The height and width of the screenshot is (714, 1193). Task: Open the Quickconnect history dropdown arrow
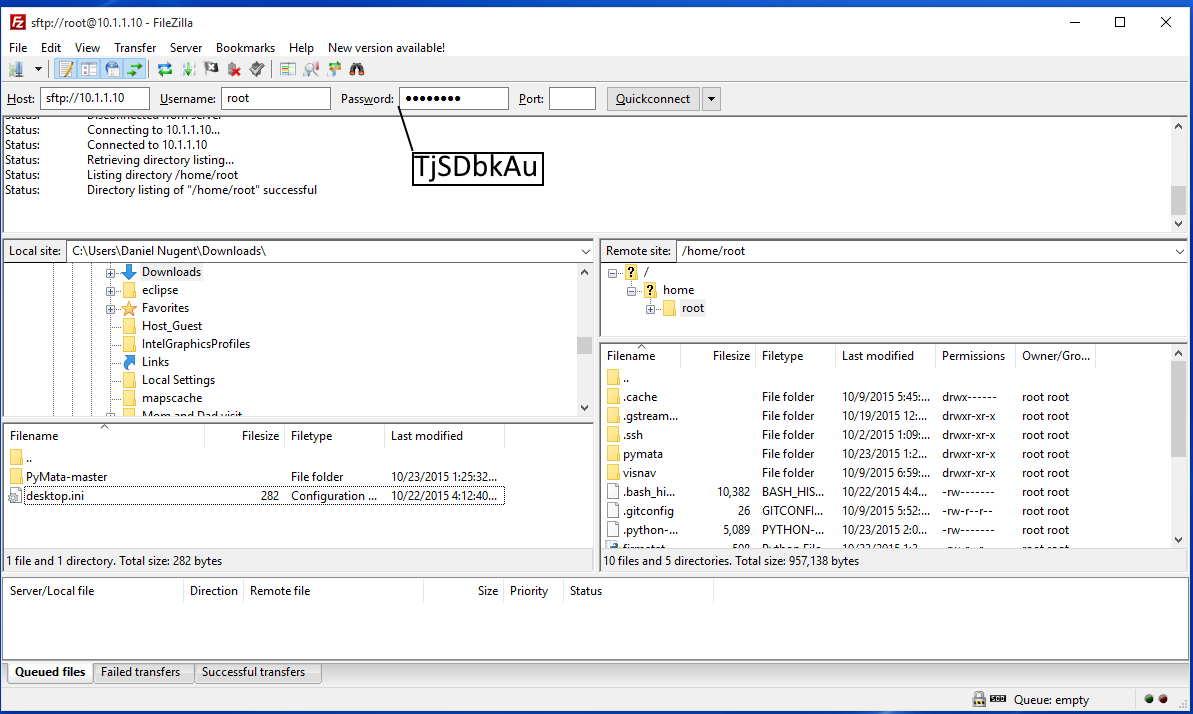click(x=711, y=99)
